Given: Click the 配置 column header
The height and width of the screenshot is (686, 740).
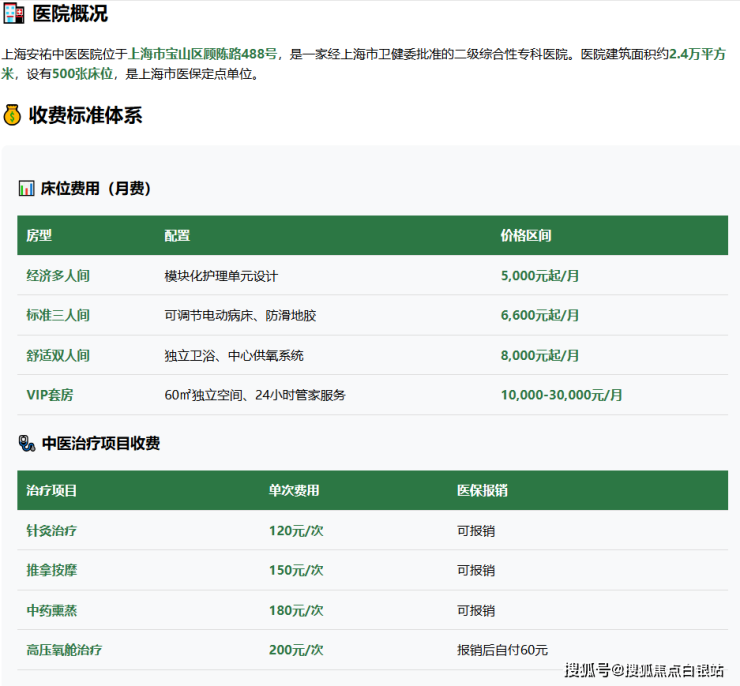Looking at the screenshot, I should pos(177,236).
